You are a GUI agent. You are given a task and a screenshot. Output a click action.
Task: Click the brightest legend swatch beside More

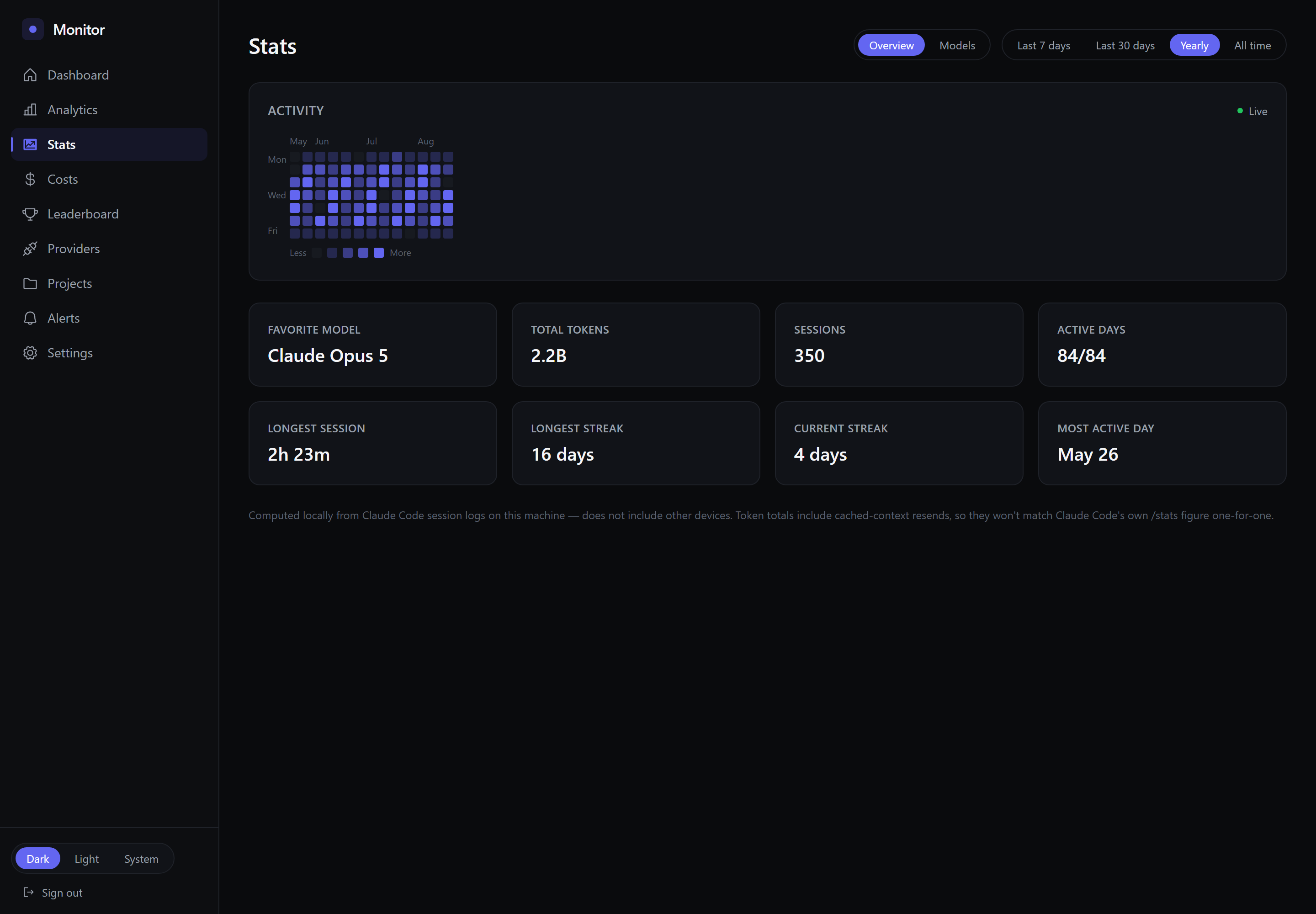click(x=378, y=253)
